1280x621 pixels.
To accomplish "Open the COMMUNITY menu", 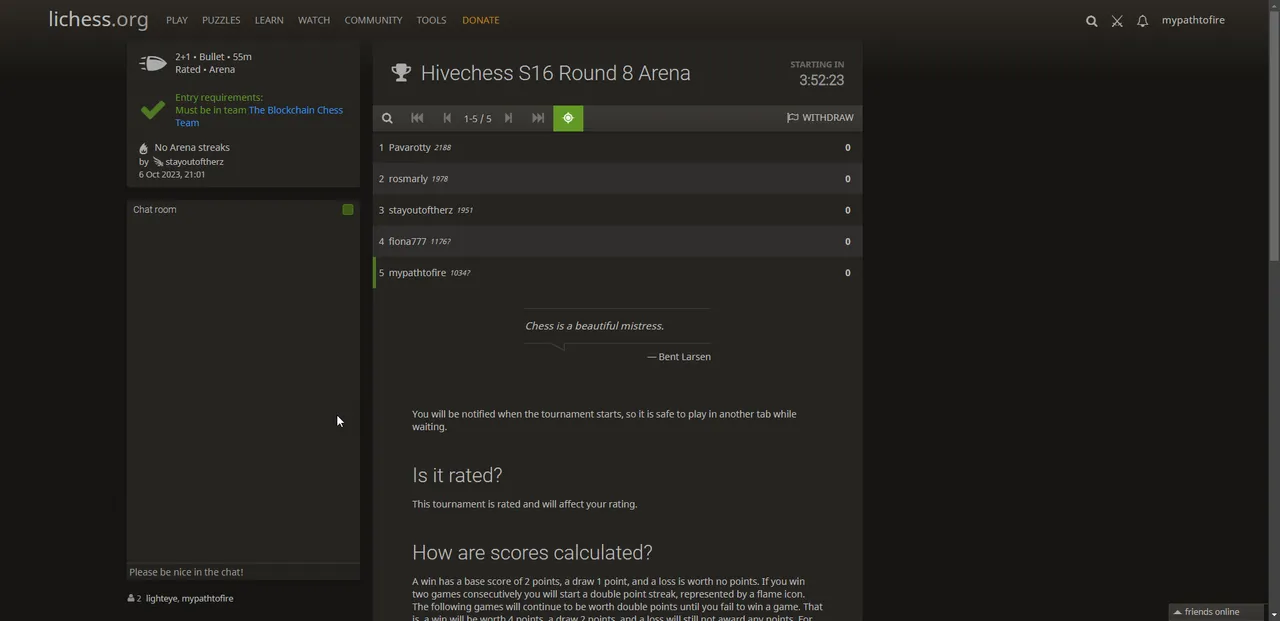I will [373, 20].
